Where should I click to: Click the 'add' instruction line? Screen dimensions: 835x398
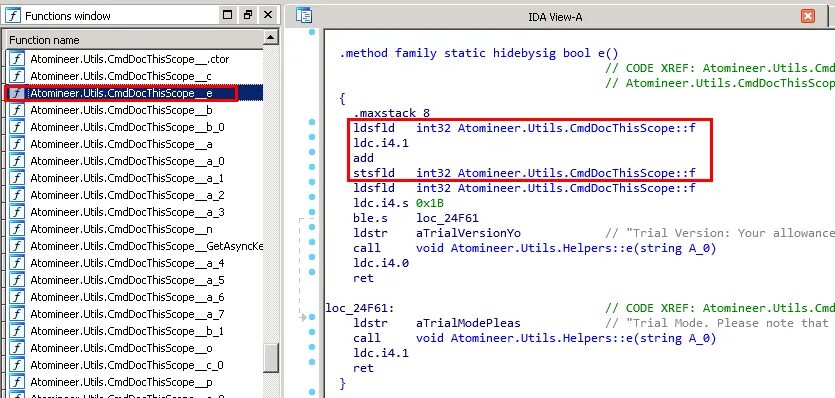coord(363,158)
